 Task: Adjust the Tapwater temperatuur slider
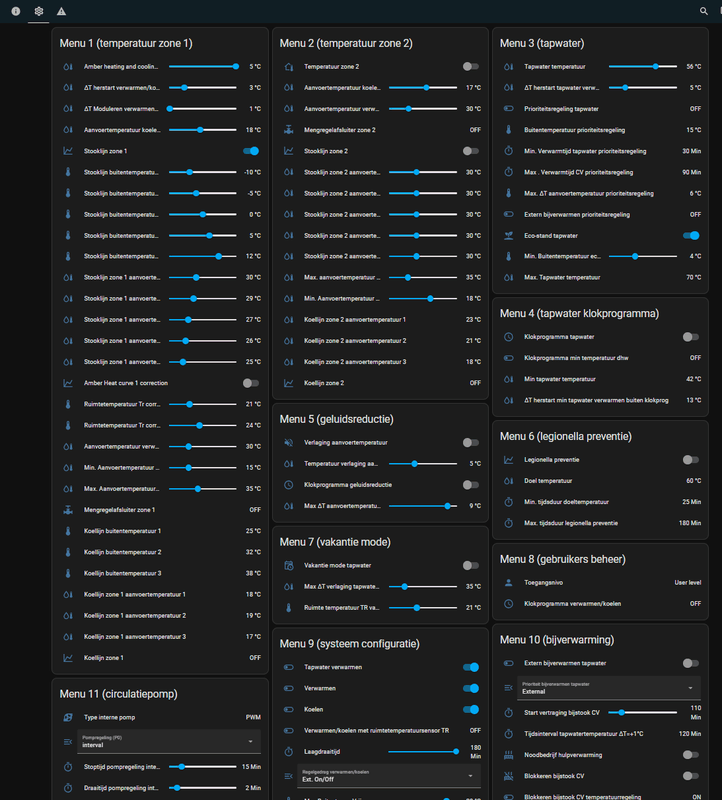tap(643, 66)
